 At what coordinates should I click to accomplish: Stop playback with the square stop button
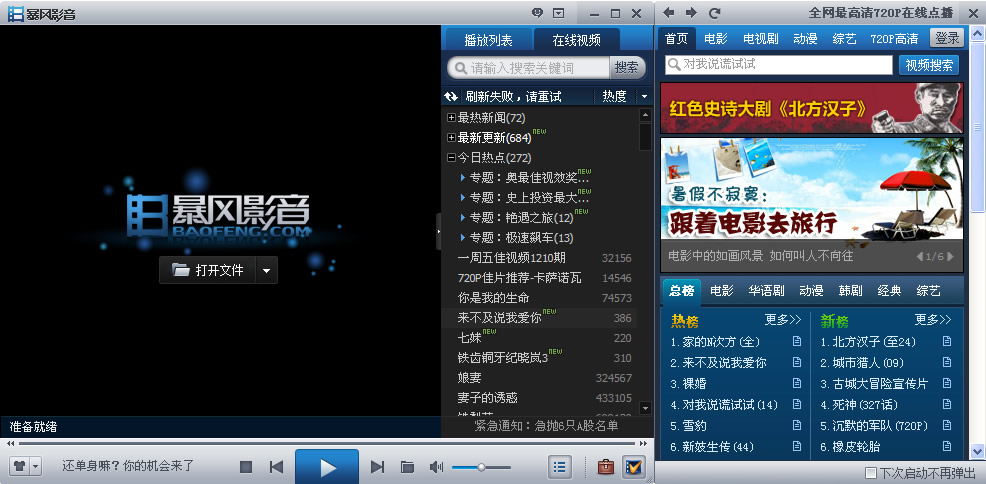click(246, 467)
